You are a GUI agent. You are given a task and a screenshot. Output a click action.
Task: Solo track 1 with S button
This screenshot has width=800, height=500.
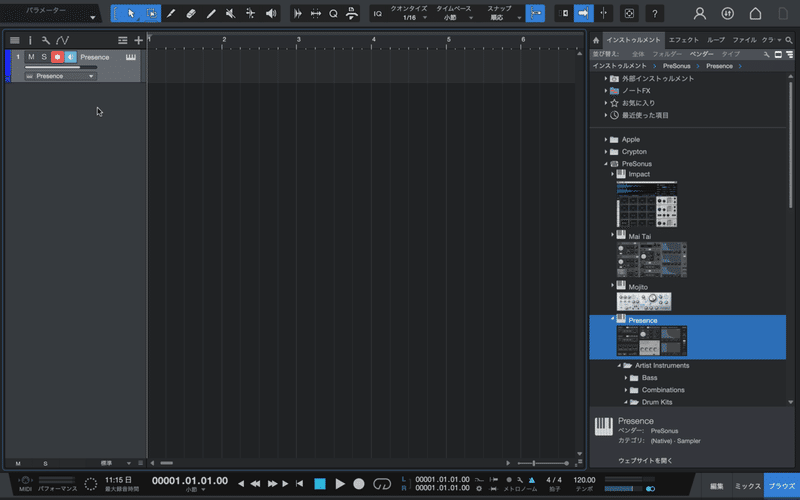[44, 57]
